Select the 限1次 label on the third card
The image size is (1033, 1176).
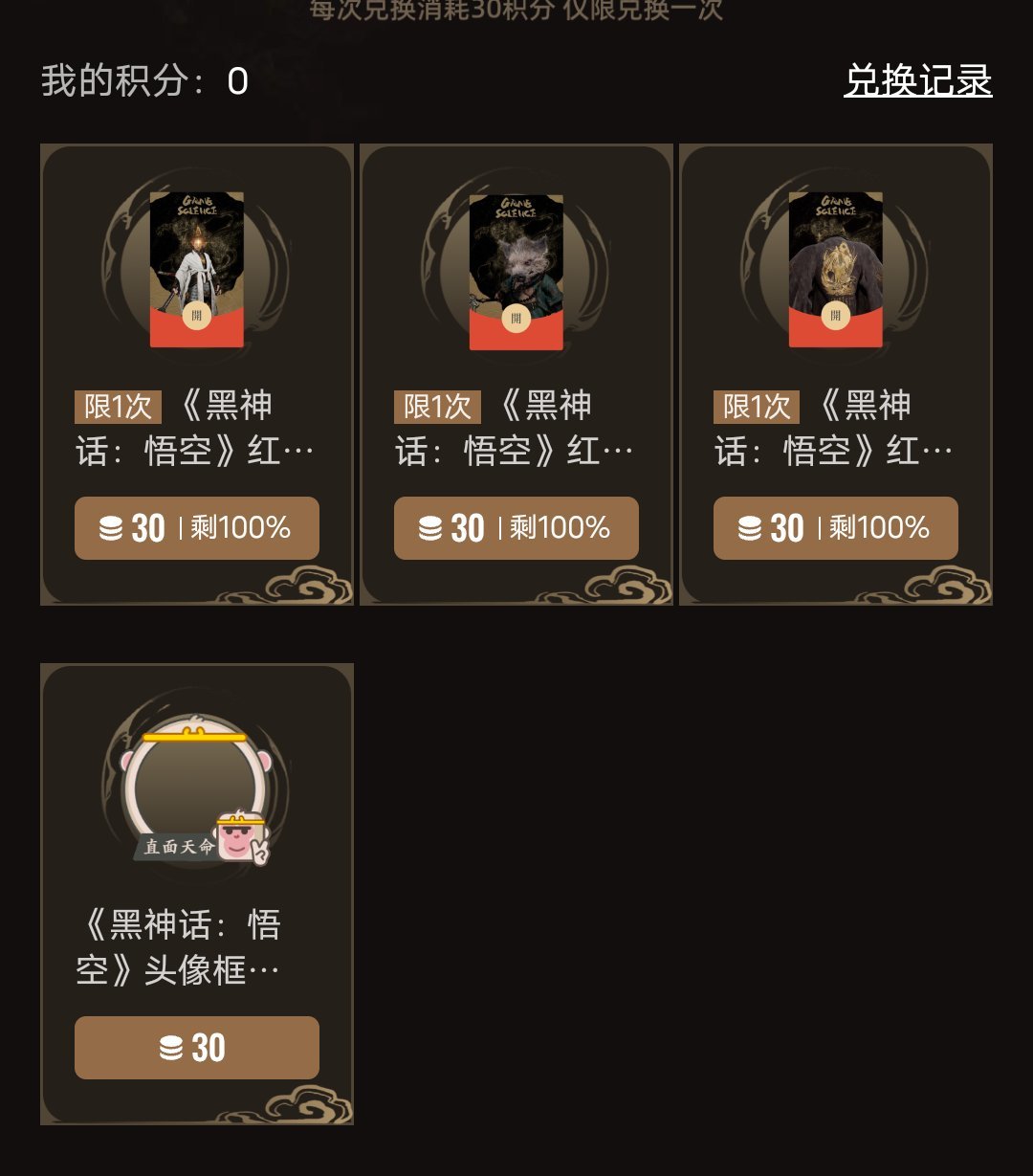tap(758, 407)
